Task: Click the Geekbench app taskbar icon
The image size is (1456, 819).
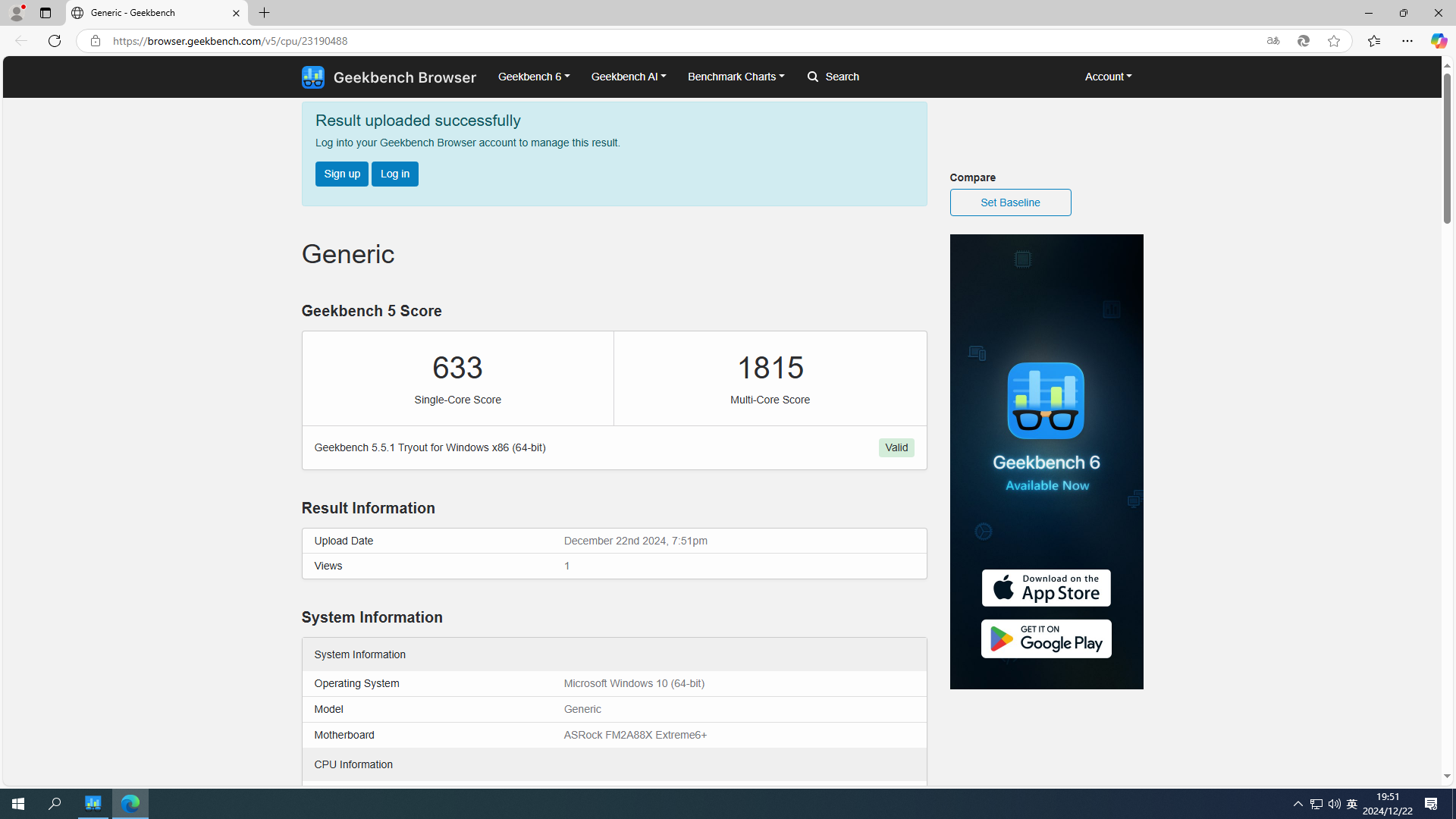Action: (x=93, y=804)
